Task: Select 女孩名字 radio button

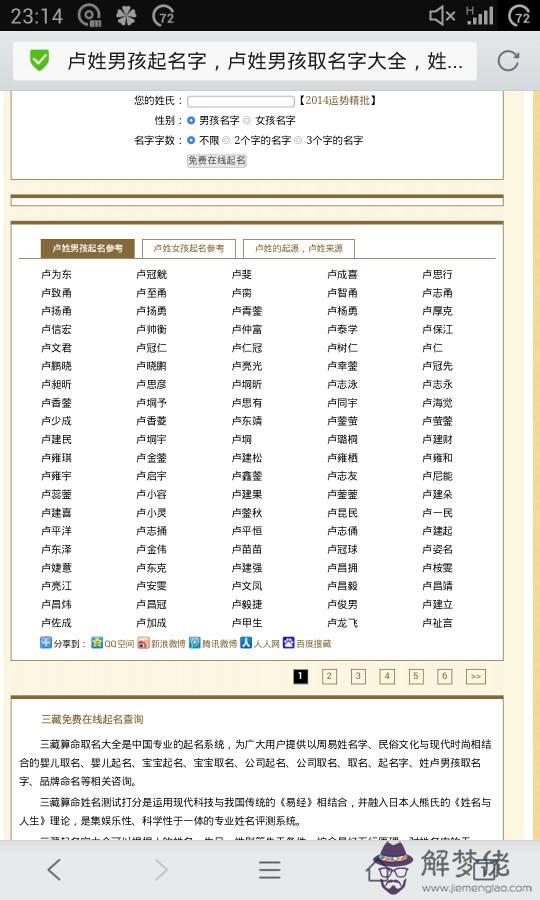Action: pyautogui.click(x=247, y=121)
